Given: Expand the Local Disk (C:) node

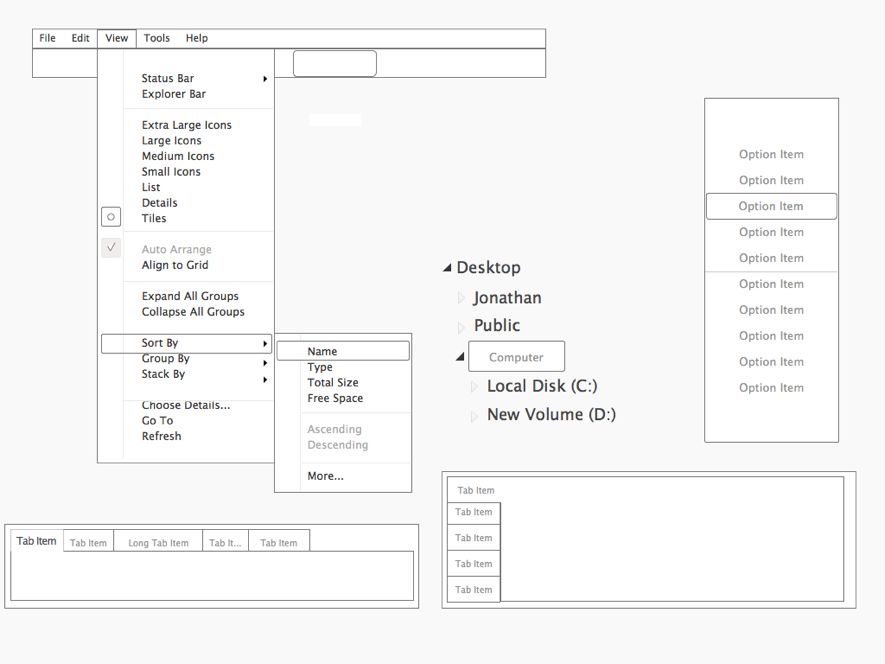Looking at the screenshot, I should tap(474, 386).
